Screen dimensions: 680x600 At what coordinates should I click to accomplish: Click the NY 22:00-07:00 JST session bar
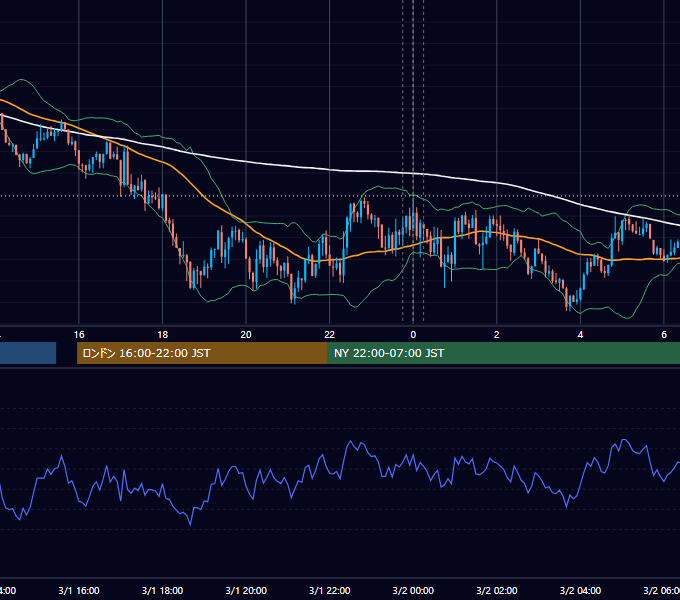click(x=503, y=353)
